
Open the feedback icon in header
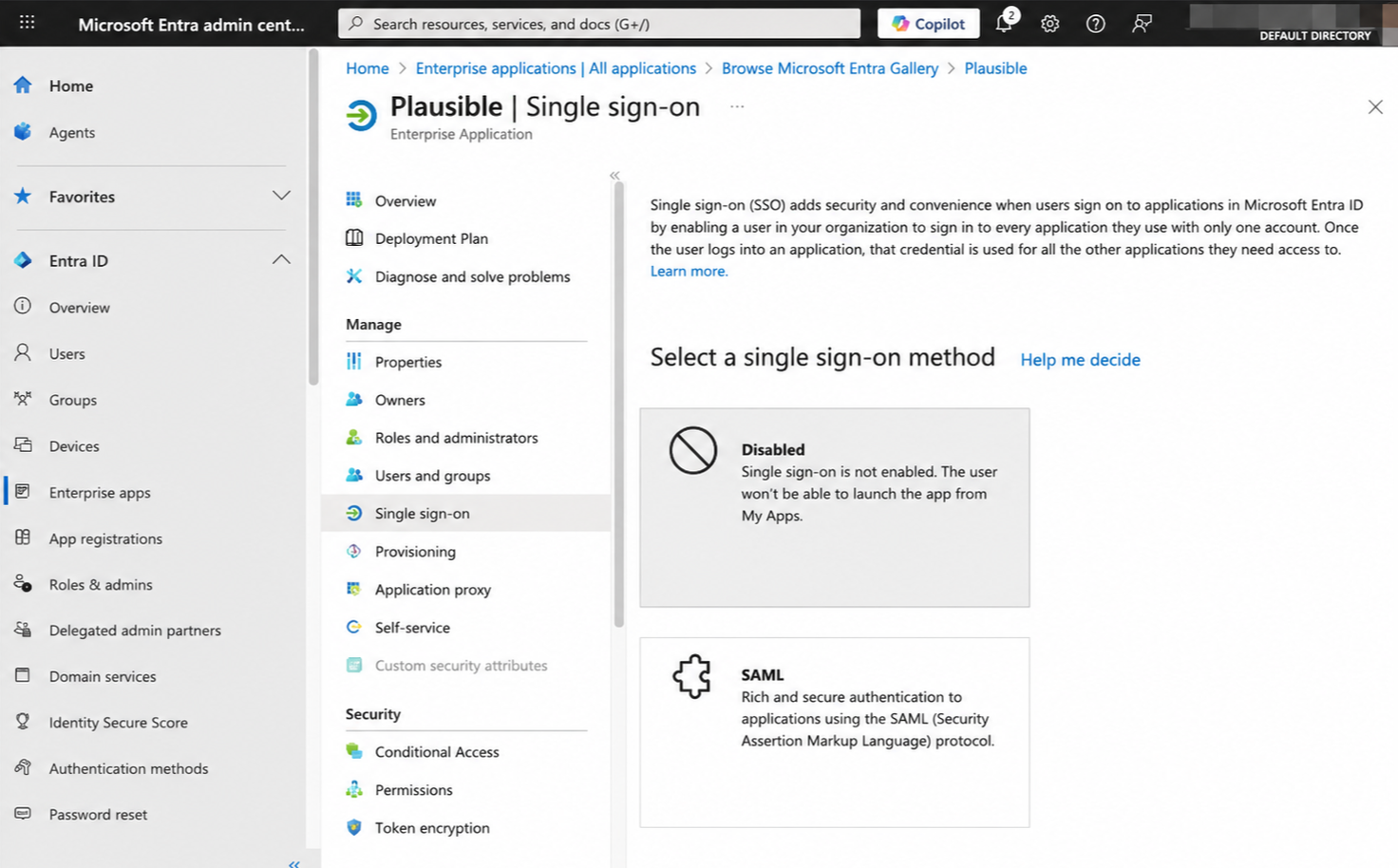tap(1142, 24)
